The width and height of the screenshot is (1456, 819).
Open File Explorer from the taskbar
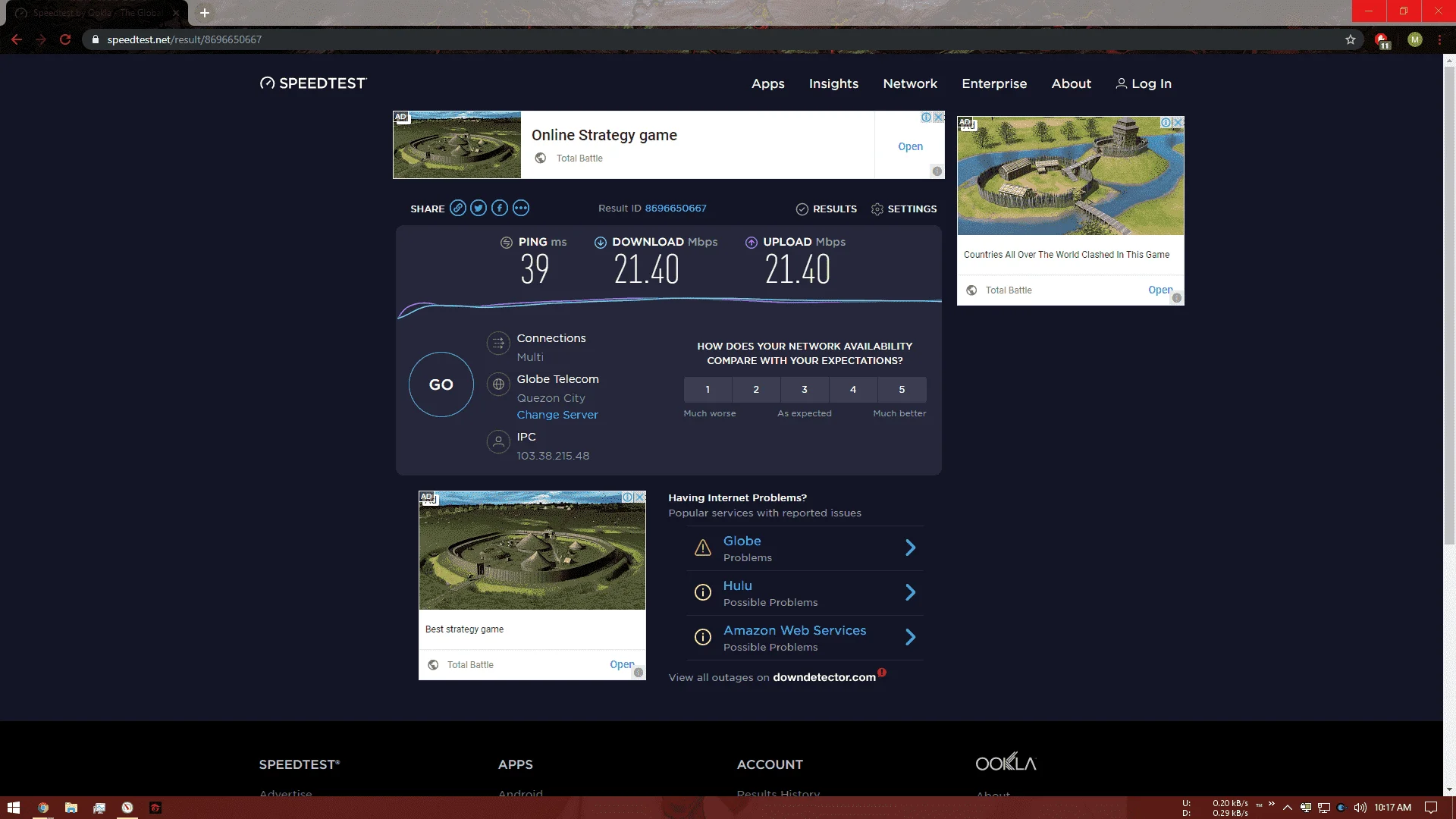coord(71,808)
